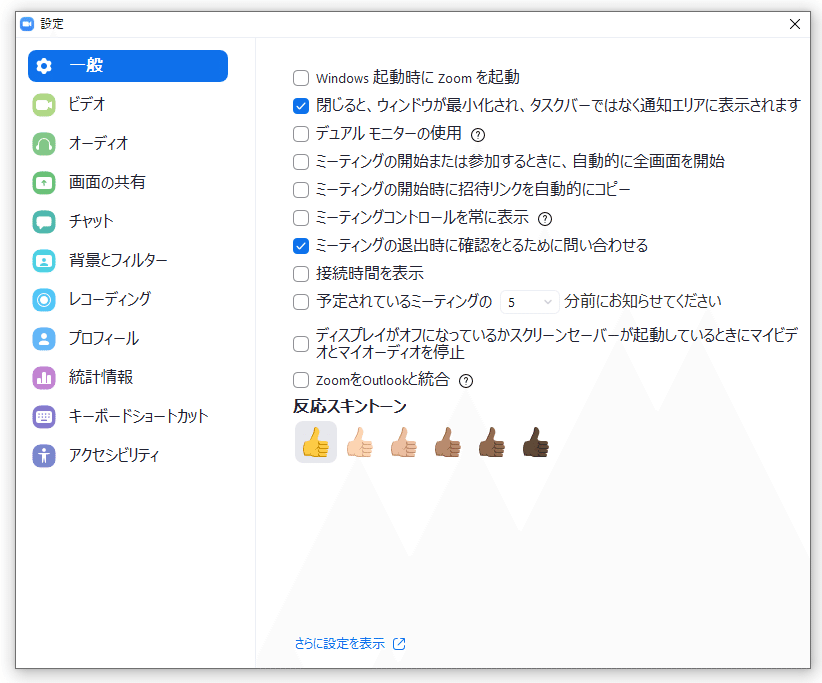The image size is (822, 683).
Task: Uncheck 閉じると、ウィンドウが最小化され checkbox
Action: click(x=301, y=106)
